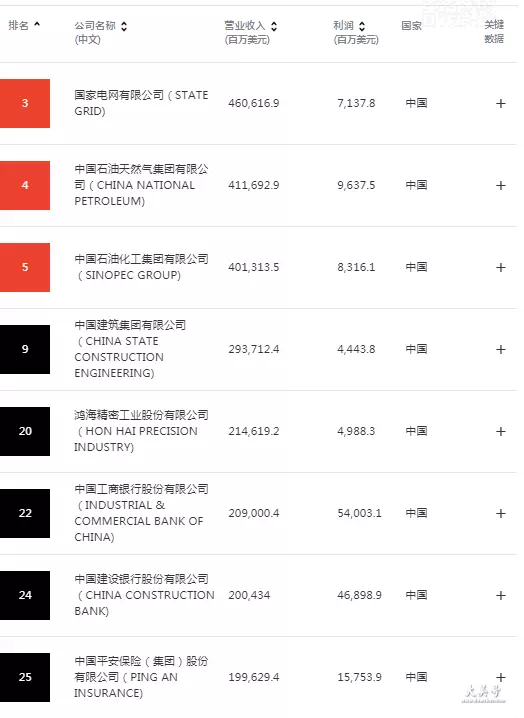
Task: Open plus icon for China State Construction
Action: click(501, 349)
